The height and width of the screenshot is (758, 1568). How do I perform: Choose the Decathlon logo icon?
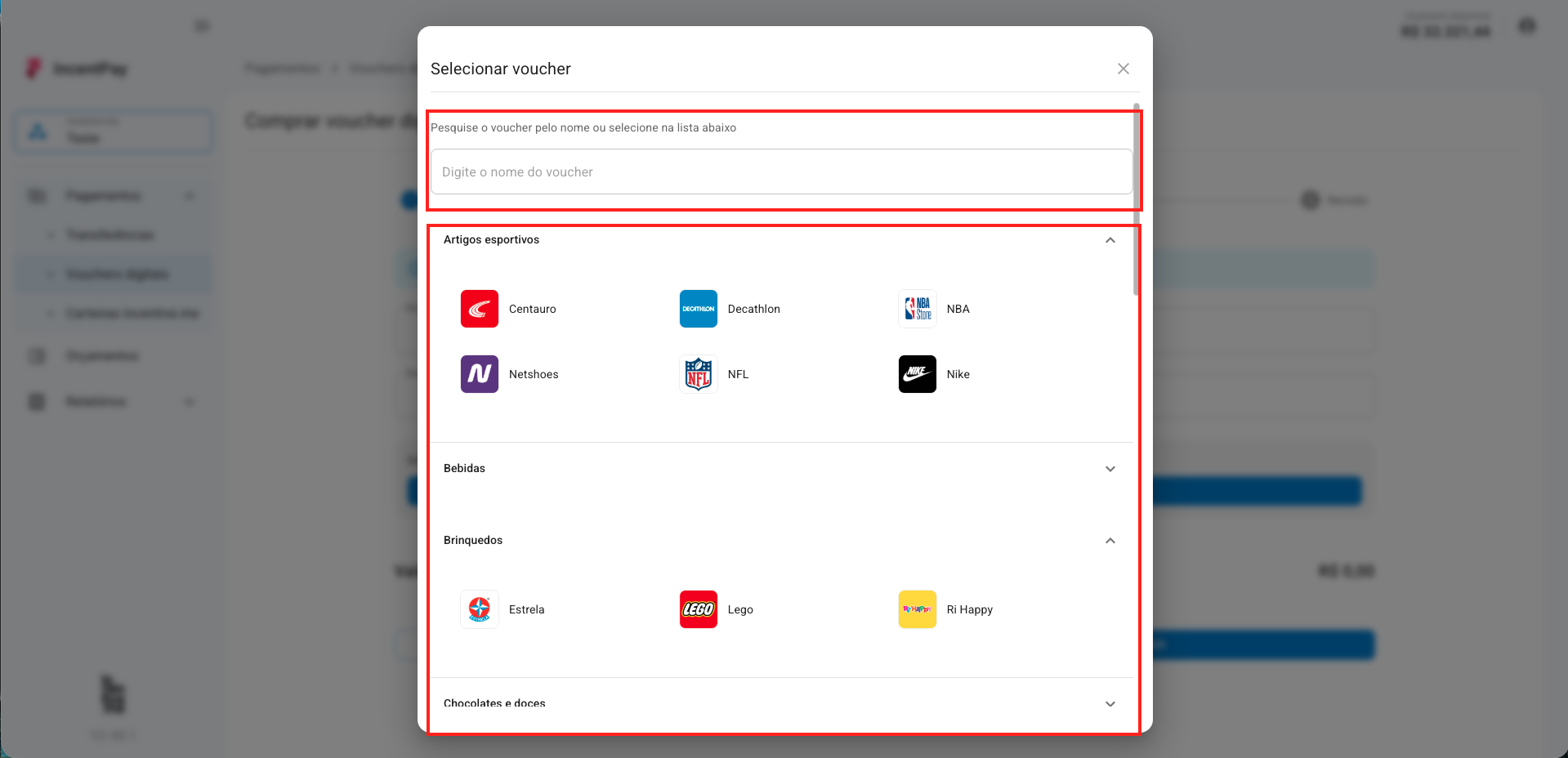pyautogui.click(x=699, y=309)
